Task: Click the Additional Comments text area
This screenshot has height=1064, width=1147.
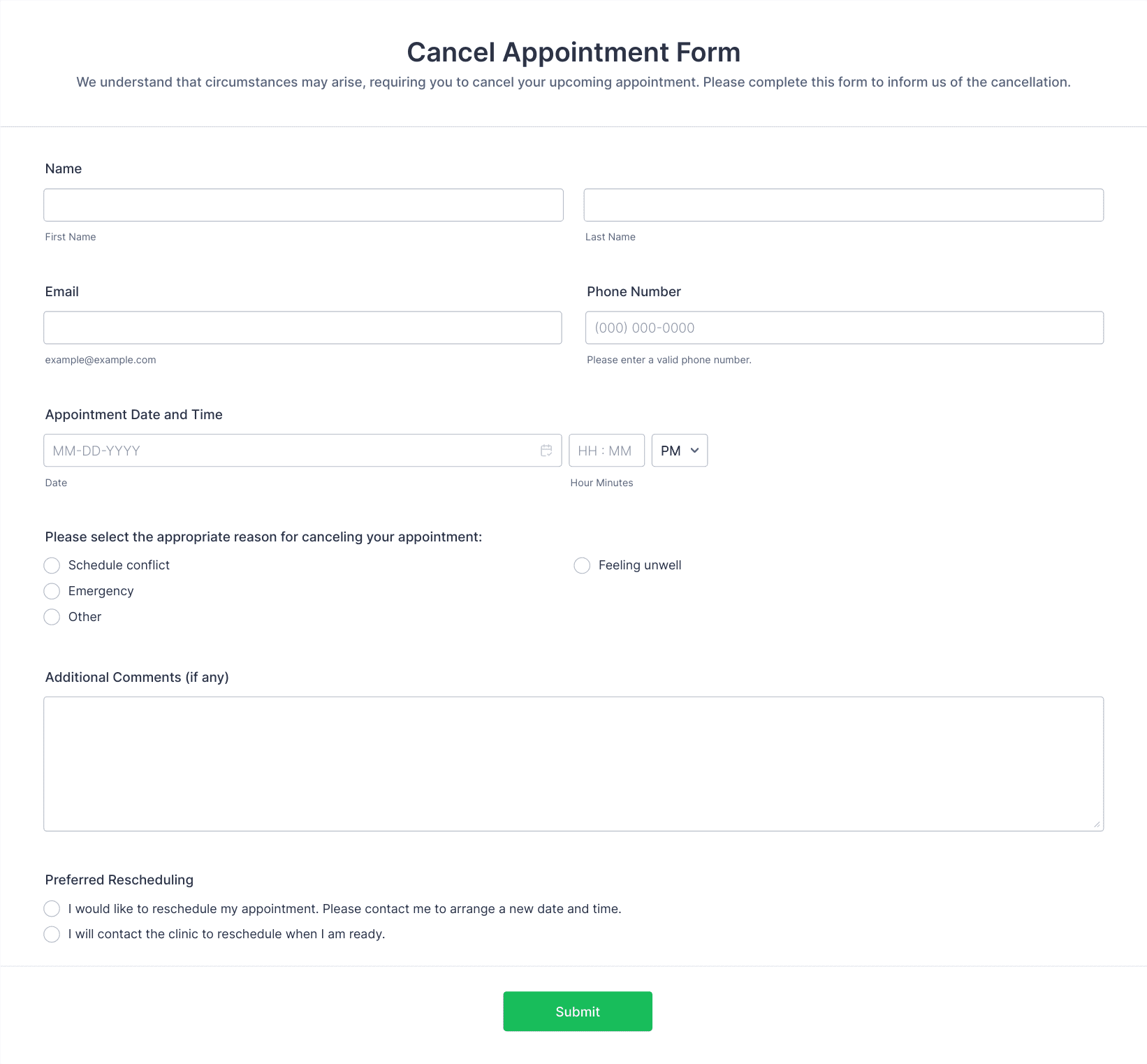Action: tap(573, 764)
